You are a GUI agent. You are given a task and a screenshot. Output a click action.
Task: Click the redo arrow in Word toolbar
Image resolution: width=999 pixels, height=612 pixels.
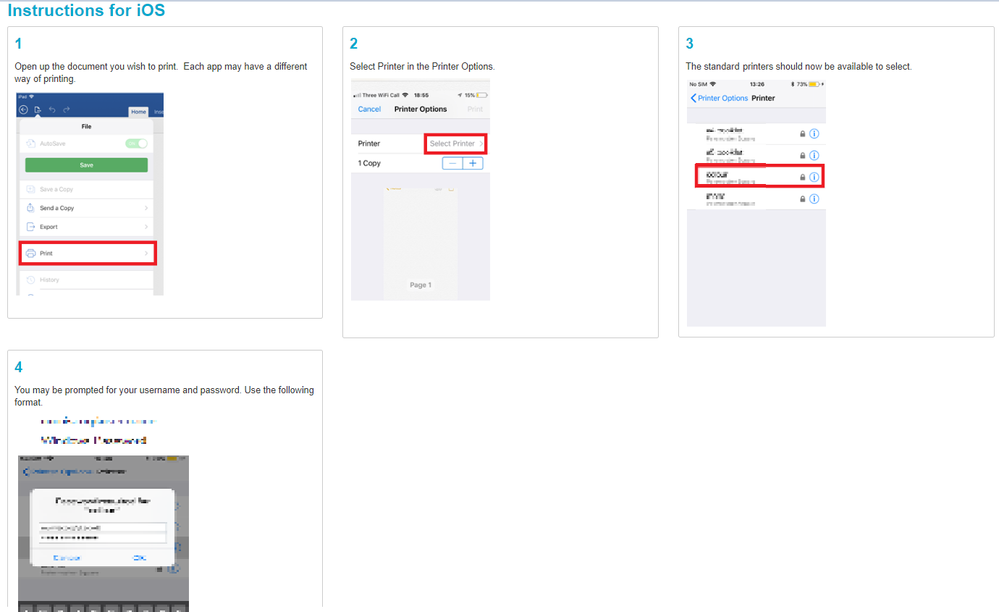pyautogui.click(x=66, y=110)
